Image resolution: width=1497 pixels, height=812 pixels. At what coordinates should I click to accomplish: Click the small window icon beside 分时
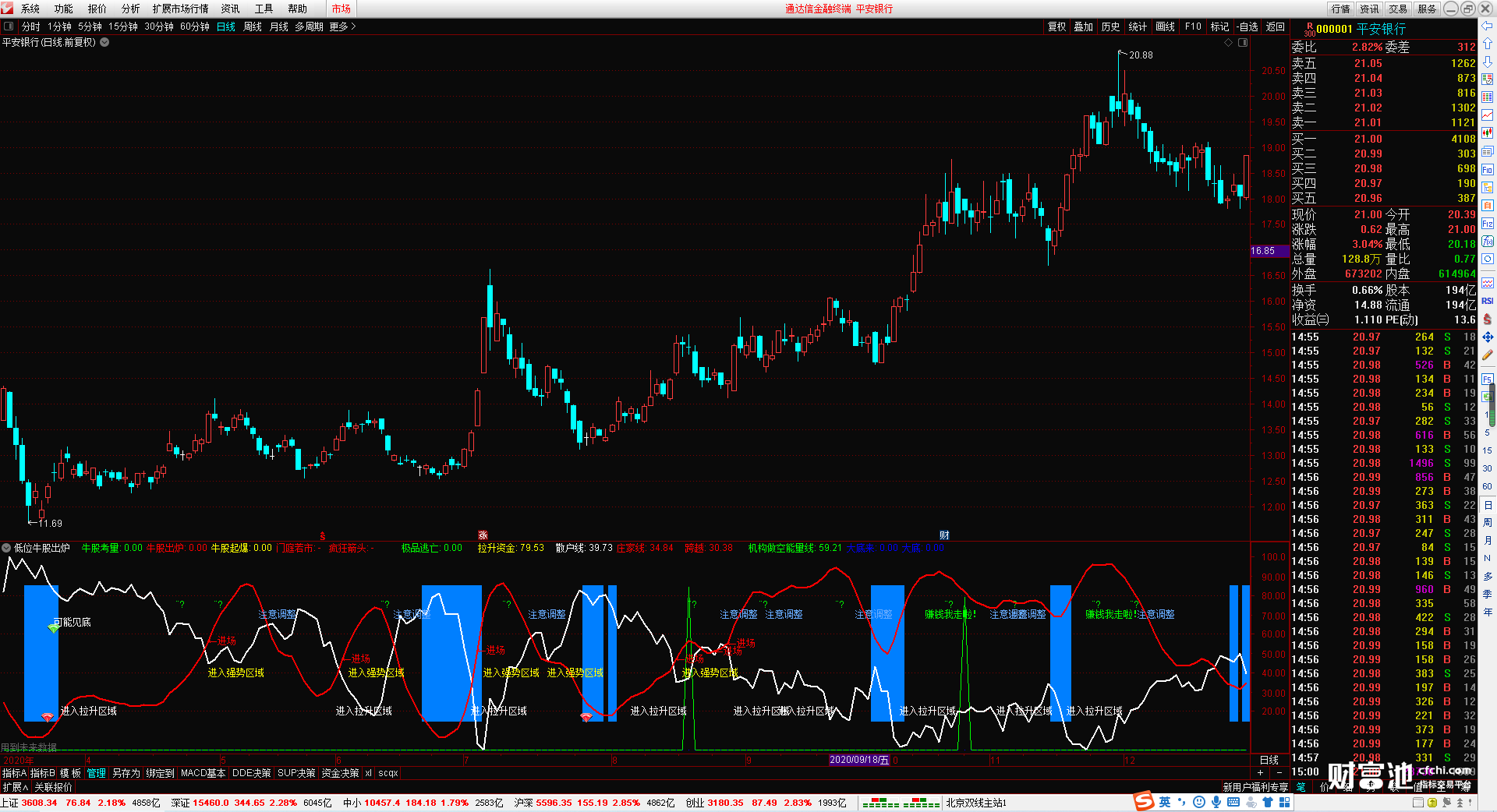pos(9,26)
